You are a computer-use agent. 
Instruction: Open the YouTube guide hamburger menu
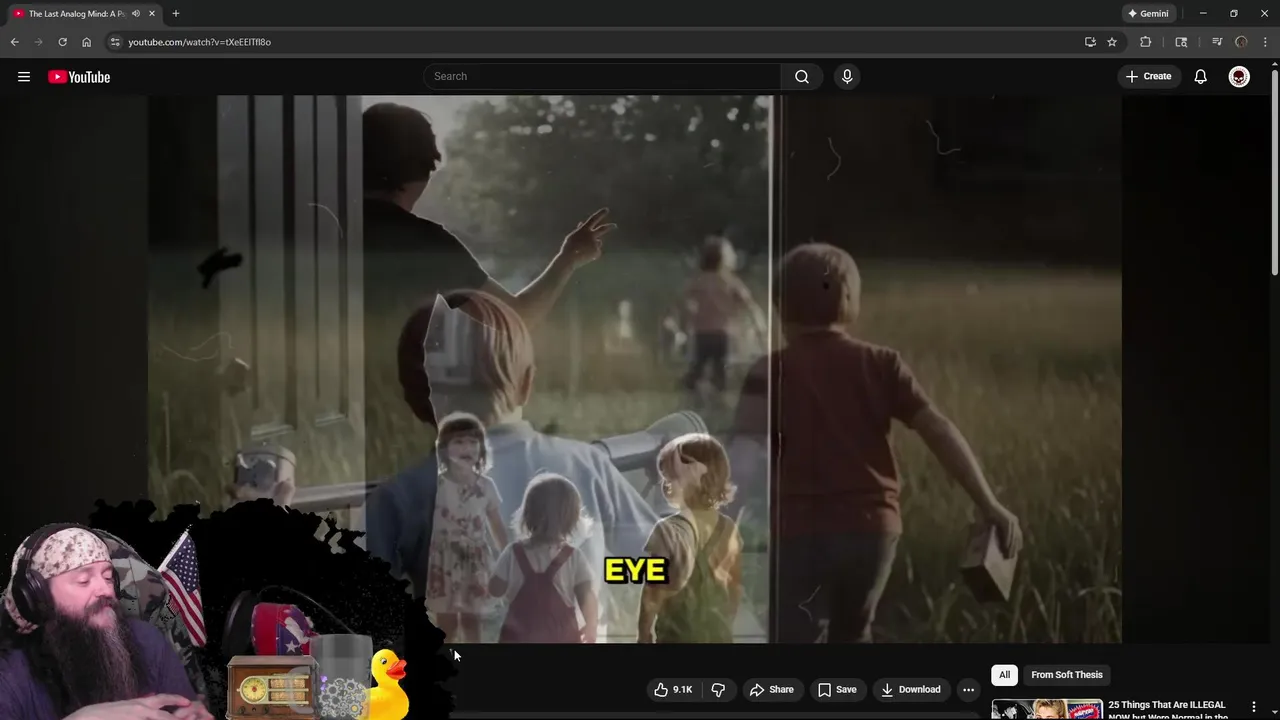coord(24,77)
